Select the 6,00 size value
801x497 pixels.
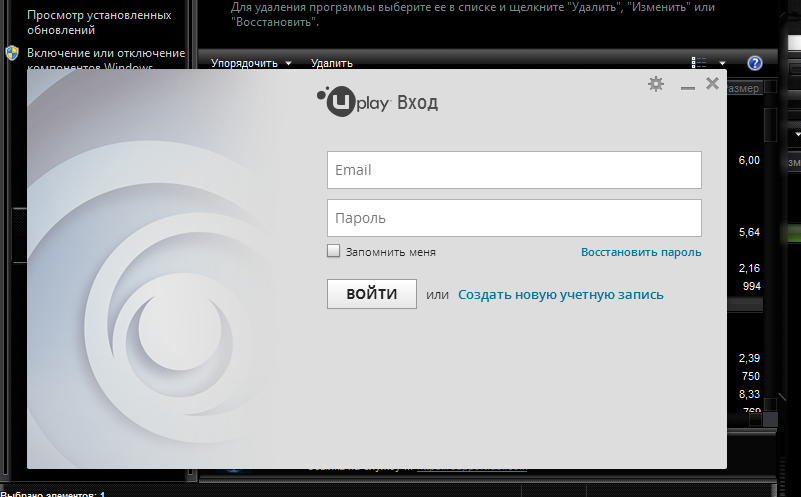pyautogui.click(x=749, y=160)
